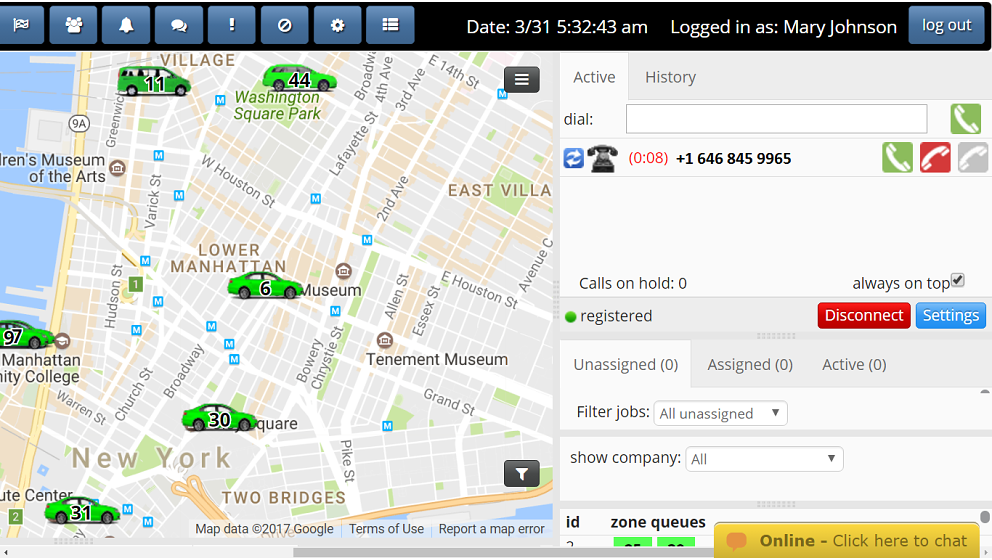Switch to the History tab
The image size is (992, 560).
pos(671,77)
